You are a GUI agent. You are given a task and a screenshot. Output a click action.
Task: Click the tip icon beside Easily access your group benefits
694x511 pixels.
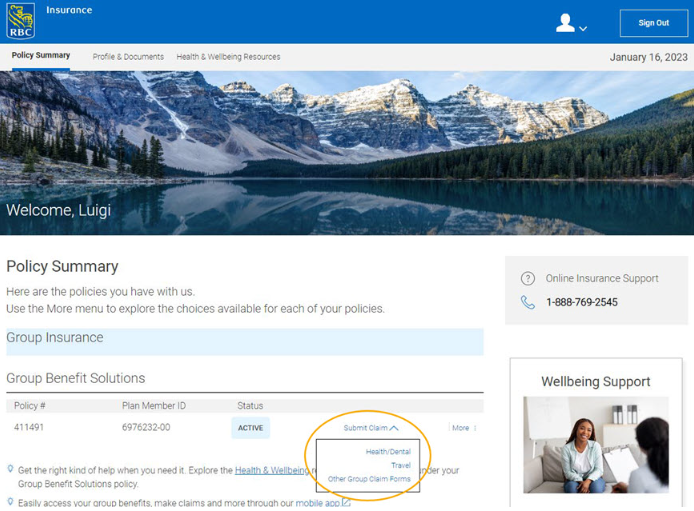tap(10, 502)
